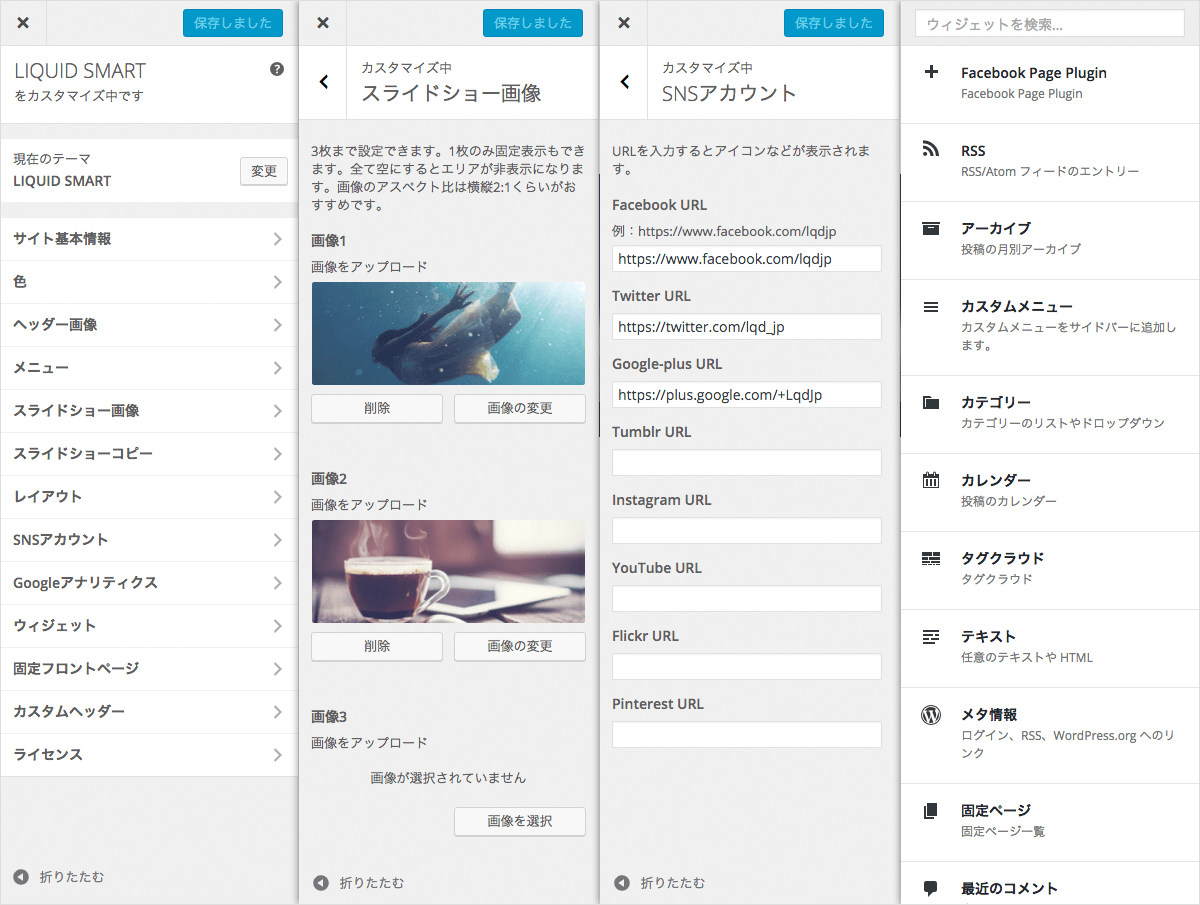Click the カスタムメニュー hamburger icon

click(931, 306)
